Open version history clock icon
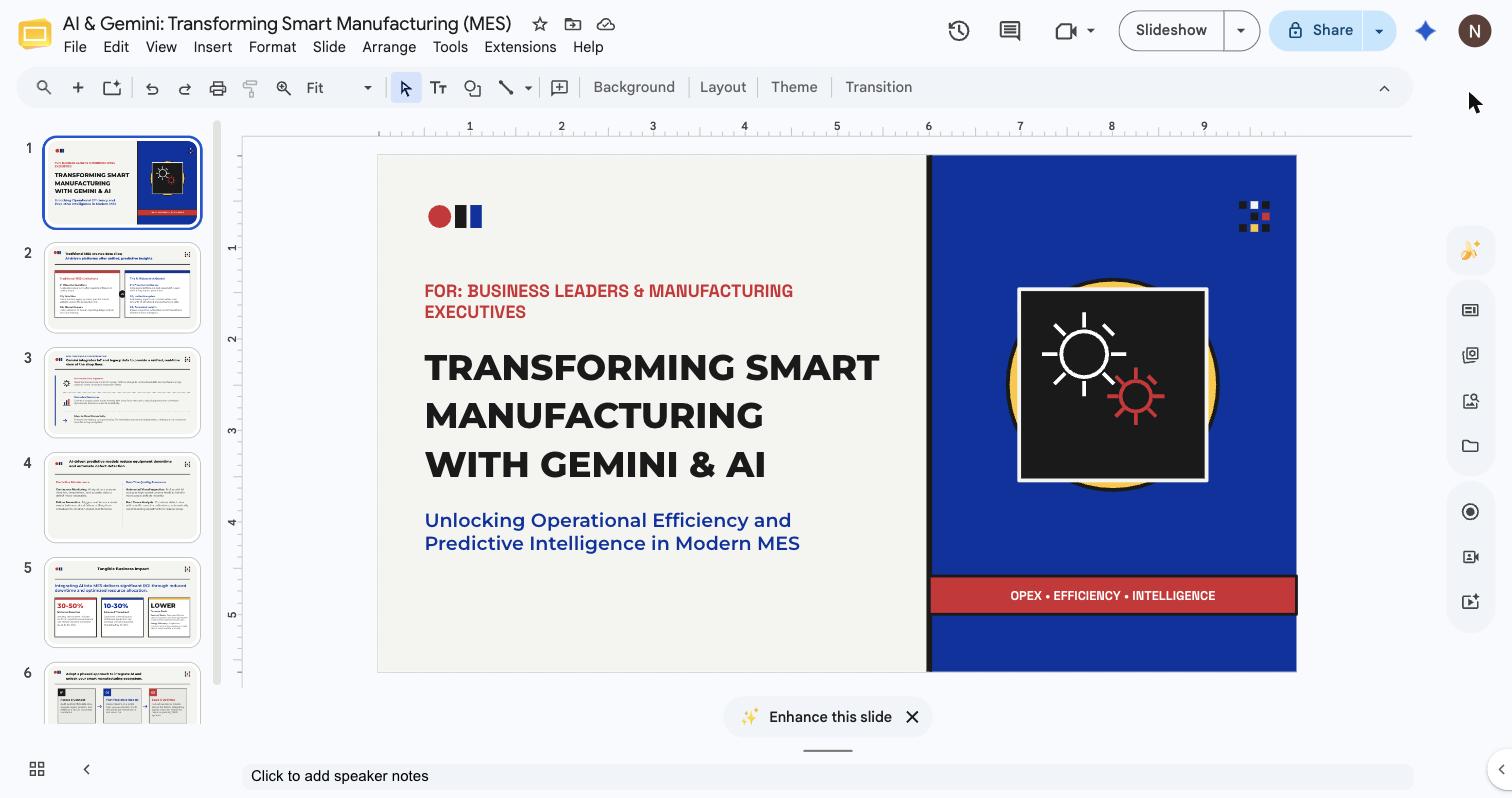The image size is (1512, 798). tap(958, 31)
